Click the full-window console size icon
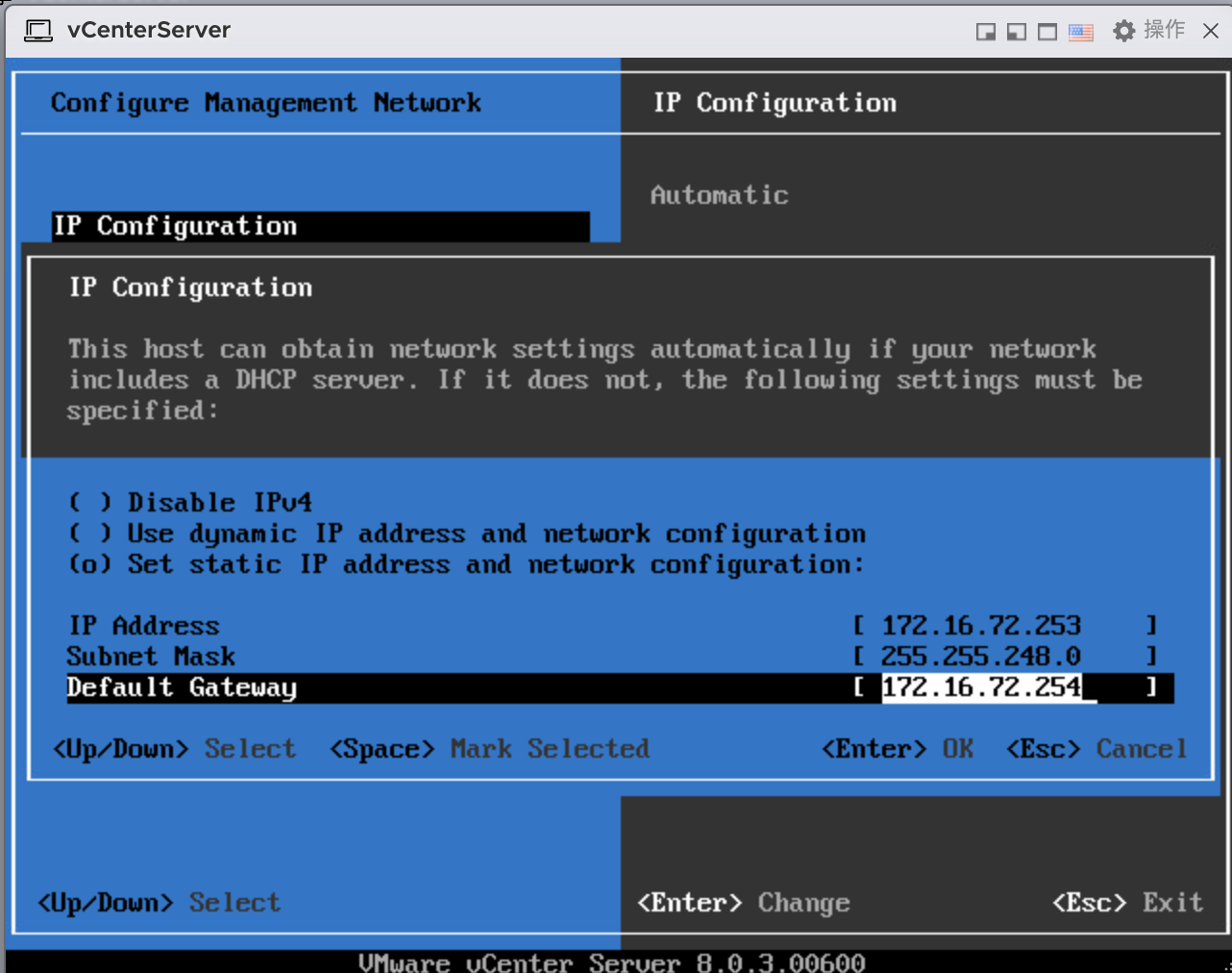 (x=1047, y=32)
